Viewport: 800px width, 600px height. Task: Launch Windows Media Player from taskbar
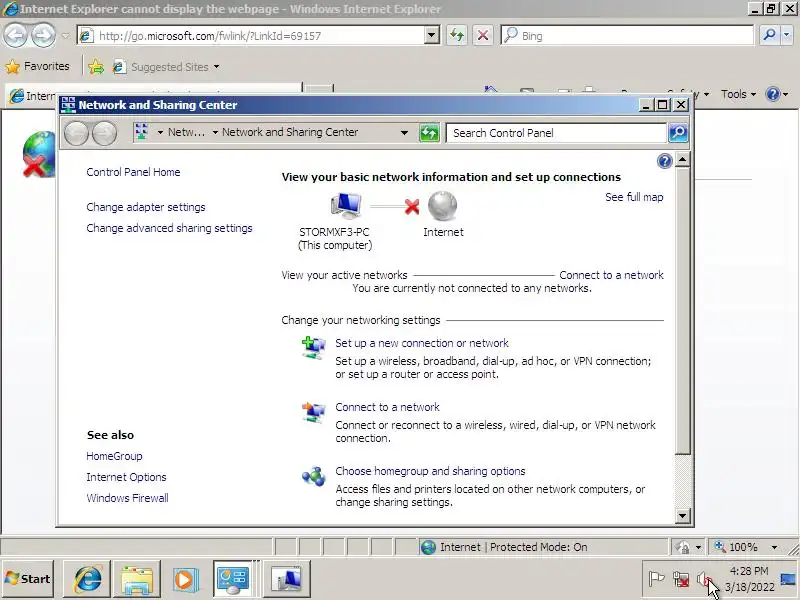[185, 579]
